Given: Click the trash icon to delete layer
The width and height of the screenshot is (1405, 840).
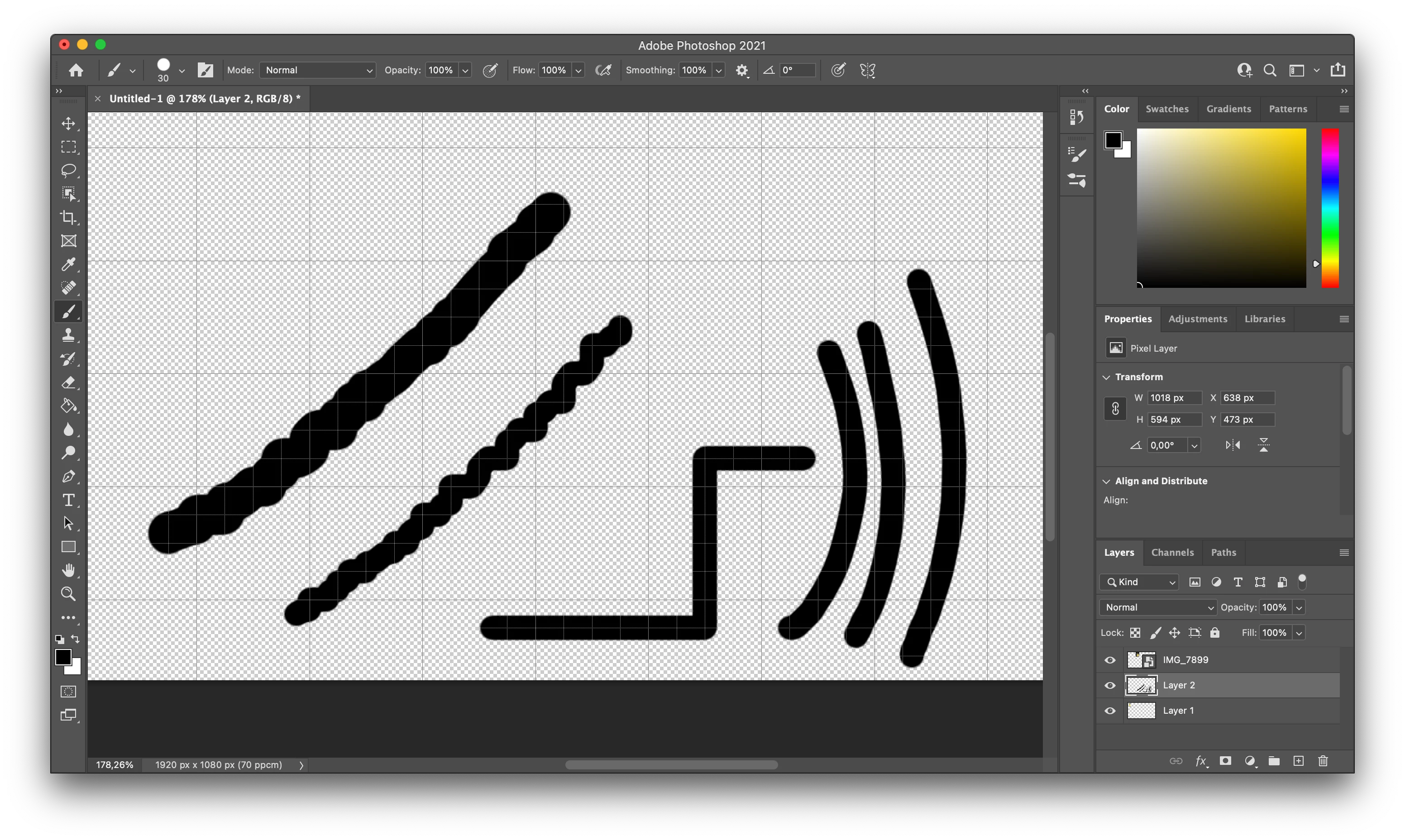Looking at the screenshot, I should click(1323, 761).
